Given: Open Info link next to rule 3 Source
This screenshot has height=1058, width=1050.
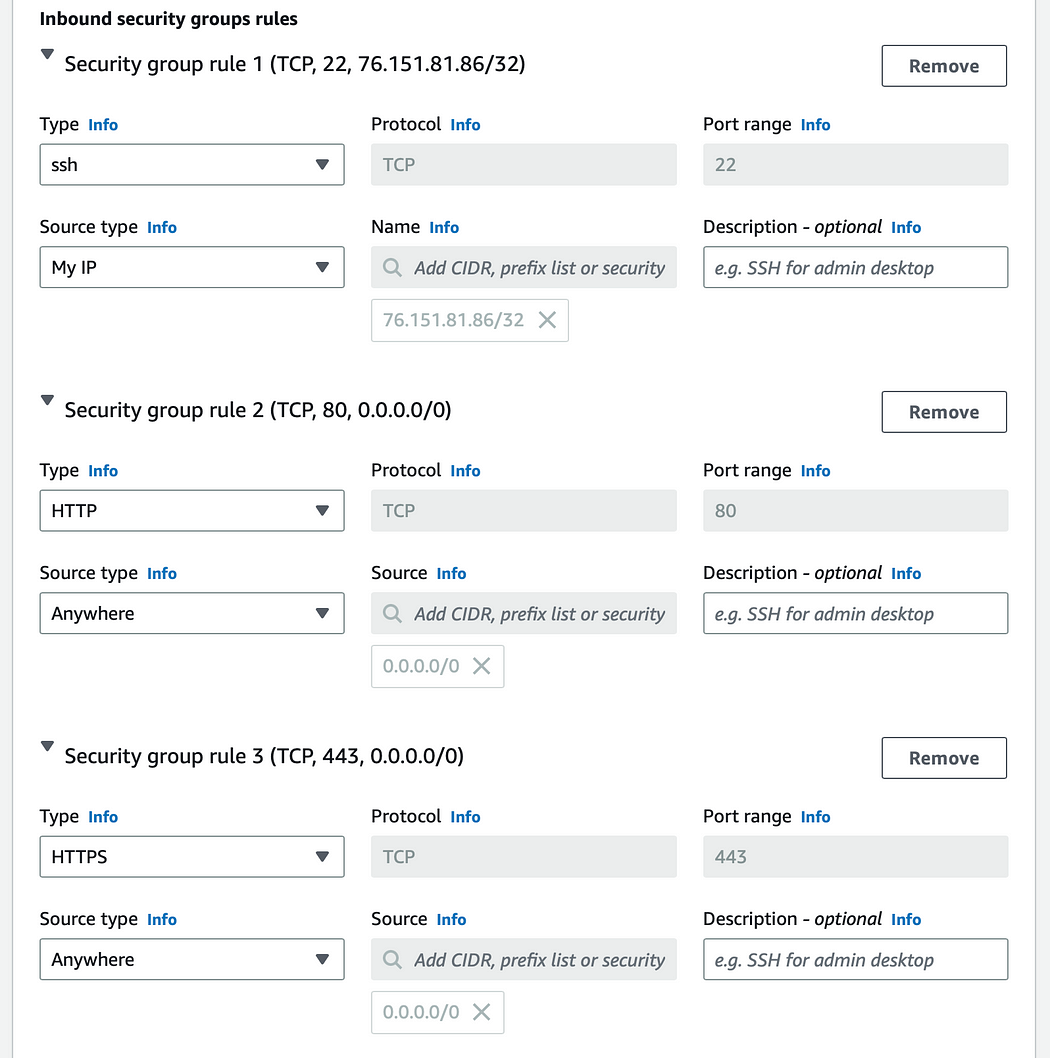Looking at the screenshot, I should tap(451, 920).
